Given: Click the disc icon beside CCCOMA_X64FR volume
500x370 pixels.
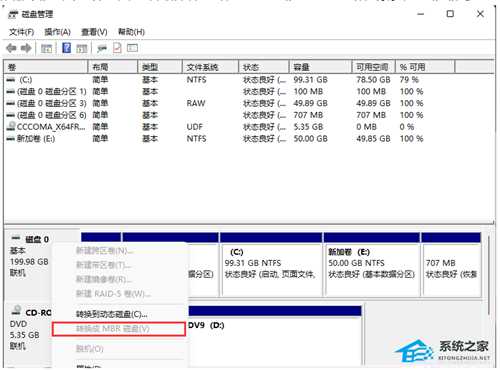Looking at the screenshot, I should coord(11,127).
